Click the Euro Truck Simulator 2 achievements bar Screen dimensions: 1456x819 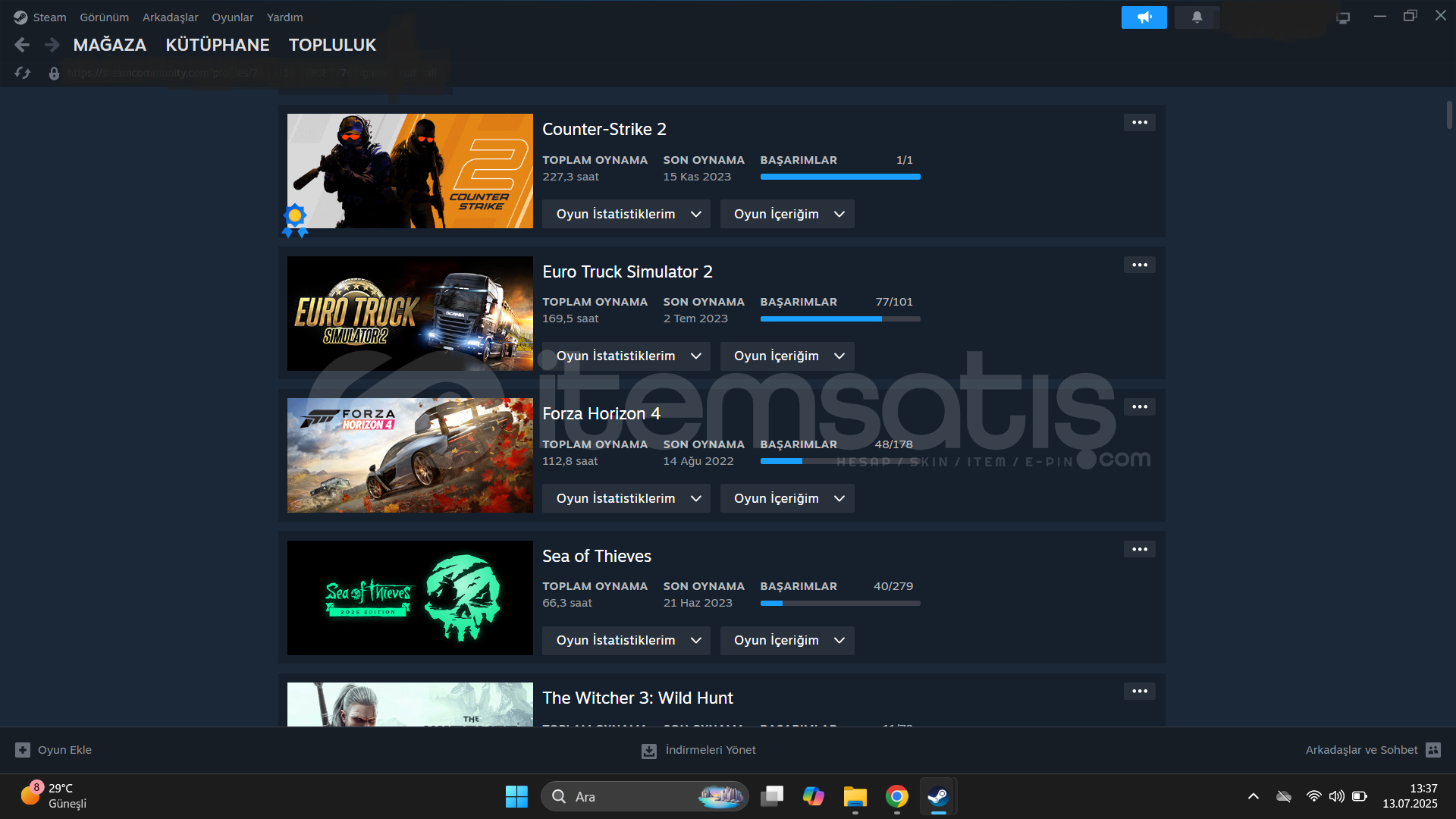click(x=840, y=319)
